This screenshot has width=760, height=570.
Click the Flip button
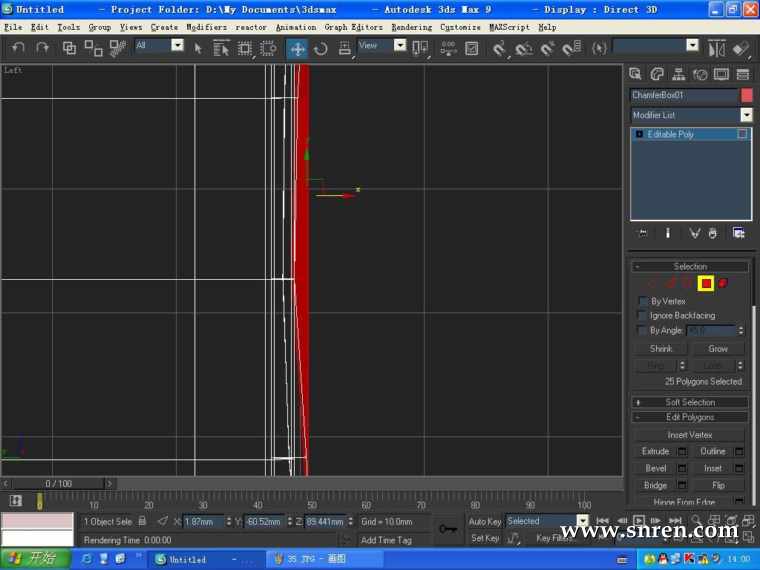click(718, 485)
